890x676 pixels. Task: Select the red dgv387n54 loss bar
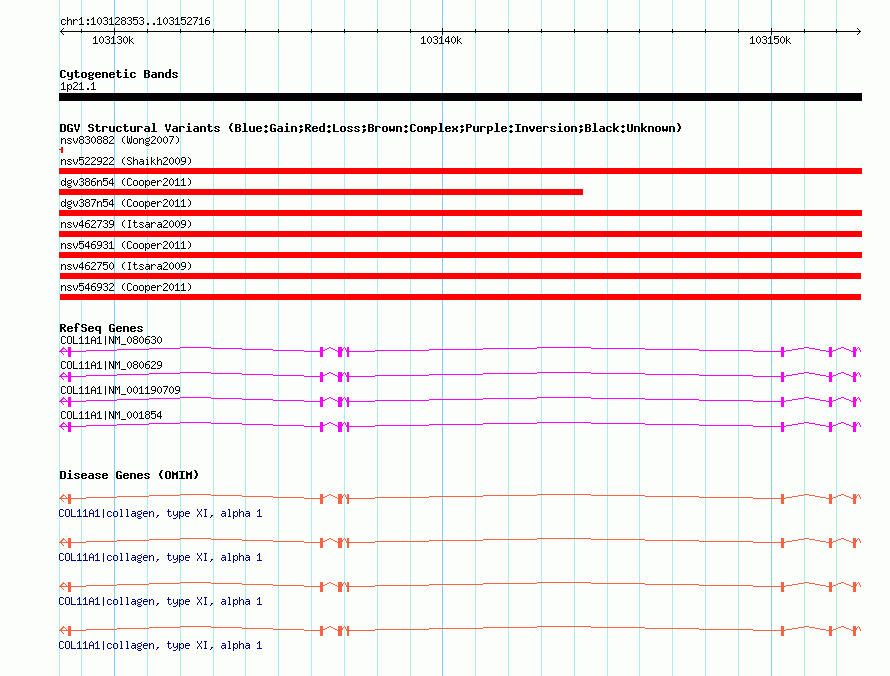[460, 213]
